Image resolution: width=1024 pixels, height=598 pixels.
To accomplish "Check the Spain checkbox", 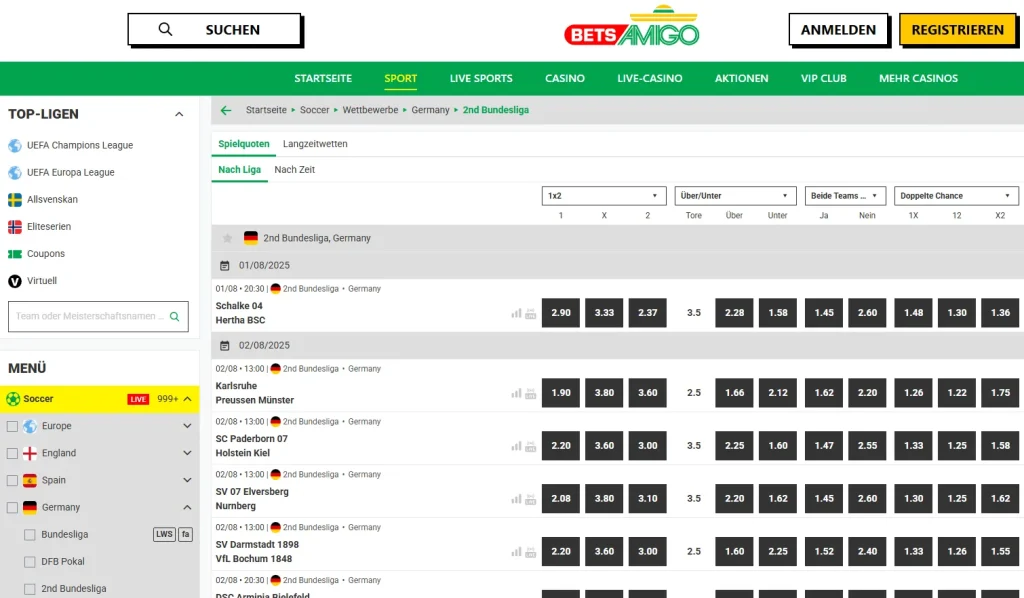I will [x=12, y=480].
